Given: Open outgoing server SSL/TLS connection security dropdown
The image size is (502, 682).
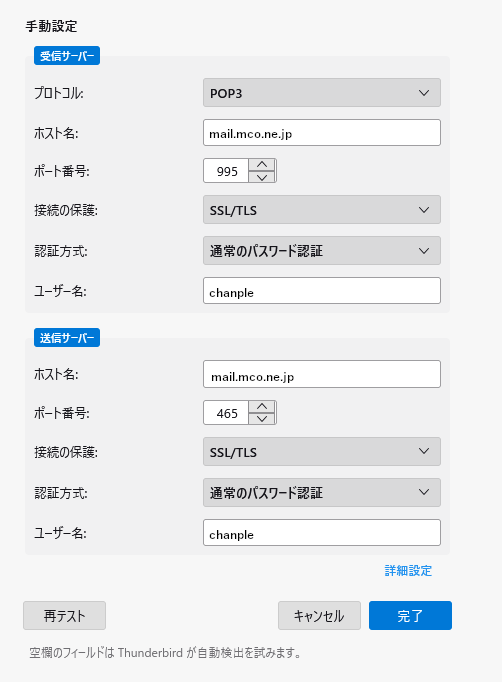Looking at the screenshot, I should (x=322, y=451).
